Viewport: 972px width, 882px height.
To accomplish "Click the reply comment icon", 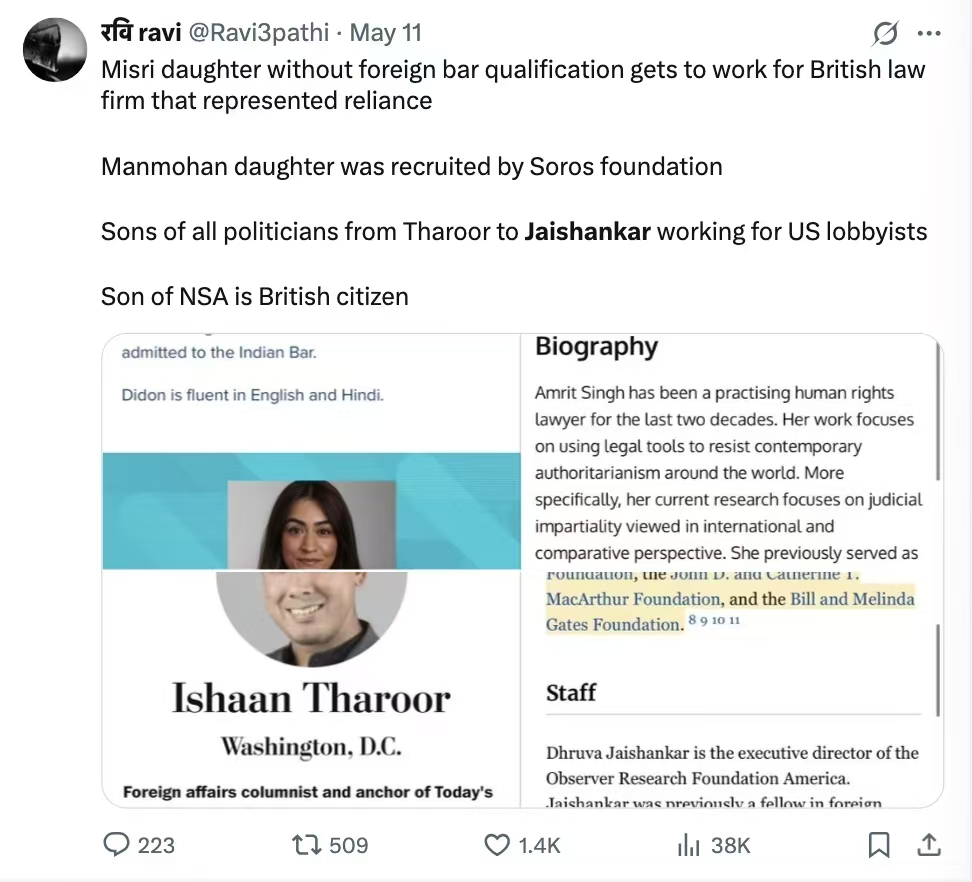I will pos(119,845).
